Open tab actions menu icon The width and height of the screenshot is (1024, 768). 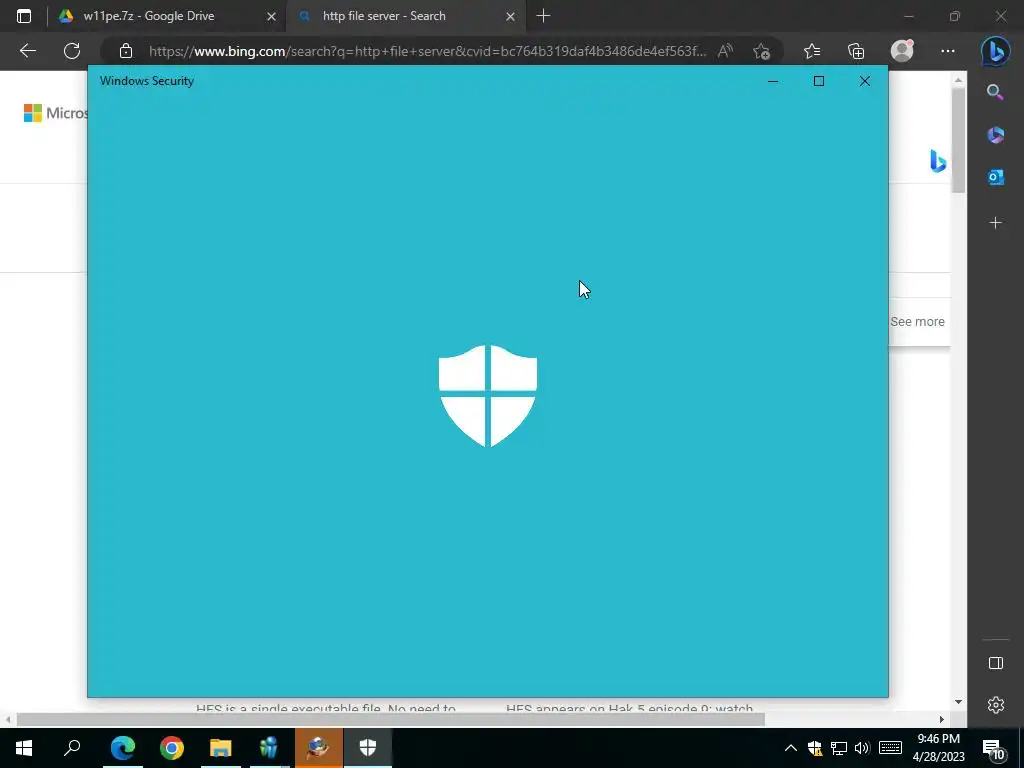point(24,16)
